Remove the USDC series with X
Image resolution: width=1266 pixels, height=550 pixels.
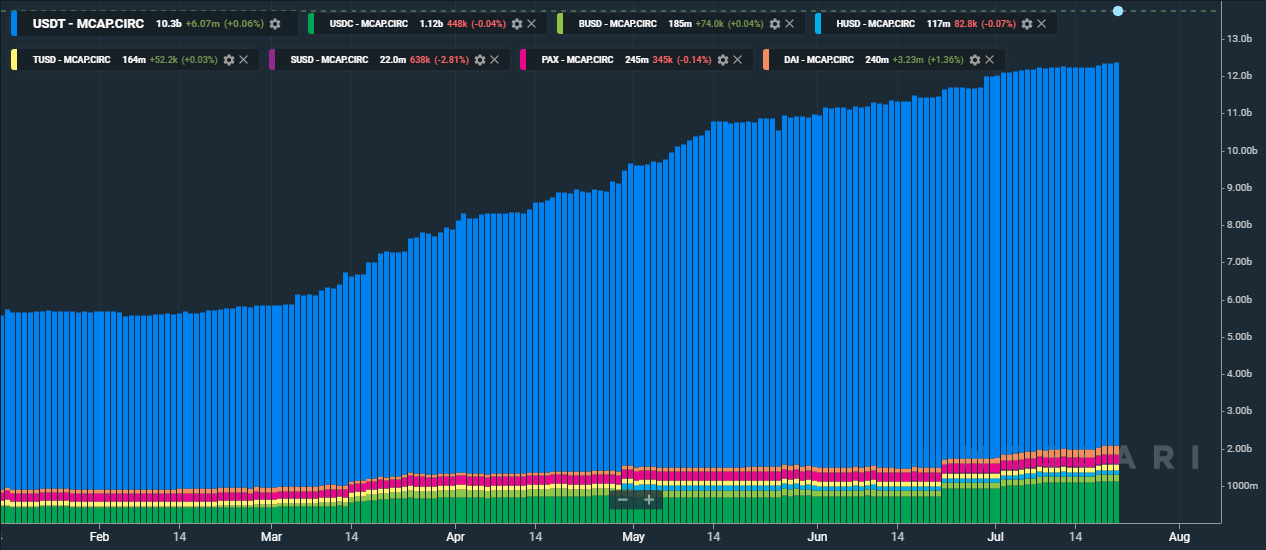pos(531,23)
